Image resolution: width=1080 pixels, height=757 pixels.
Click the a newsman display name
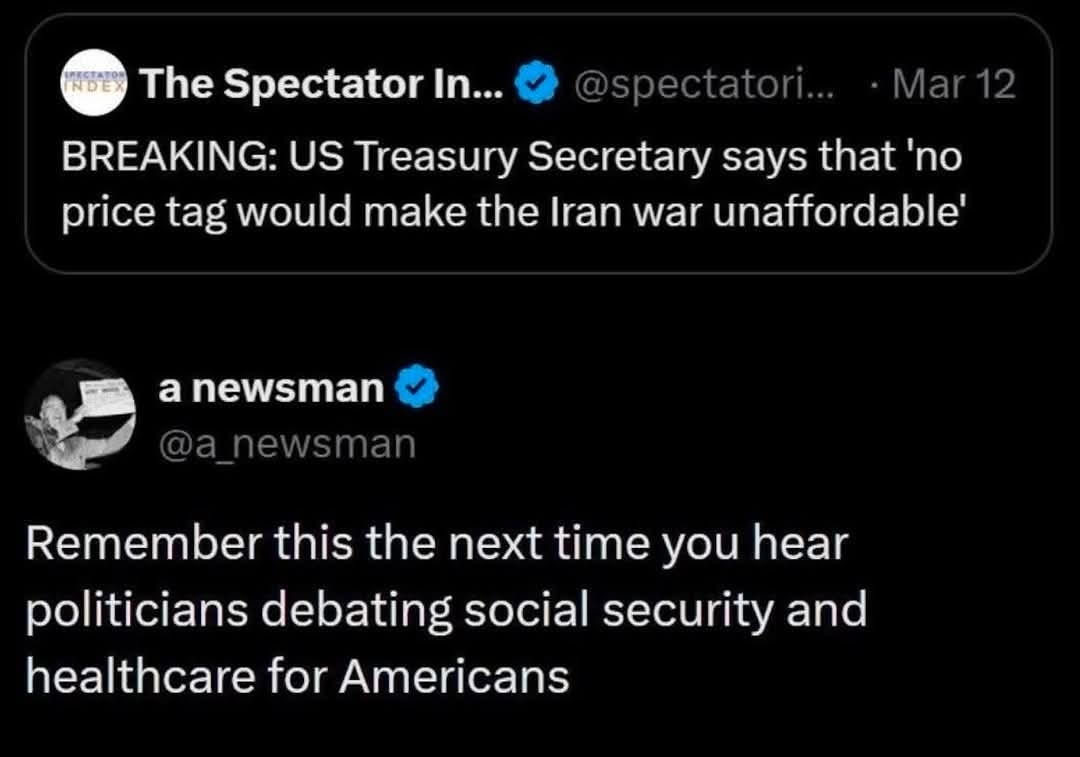coord(271,388)
